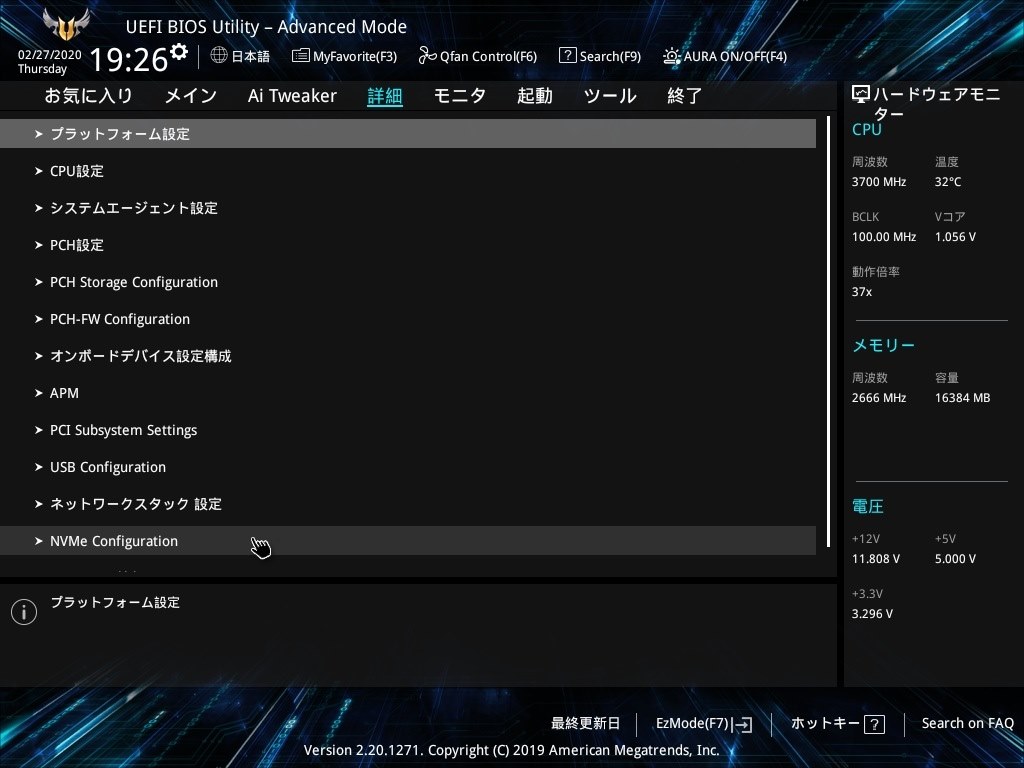Image resolution: width=1024 pixels, height=768 pixels.
Task: Click the 19:26 clock display
Action: pos(129,60)
